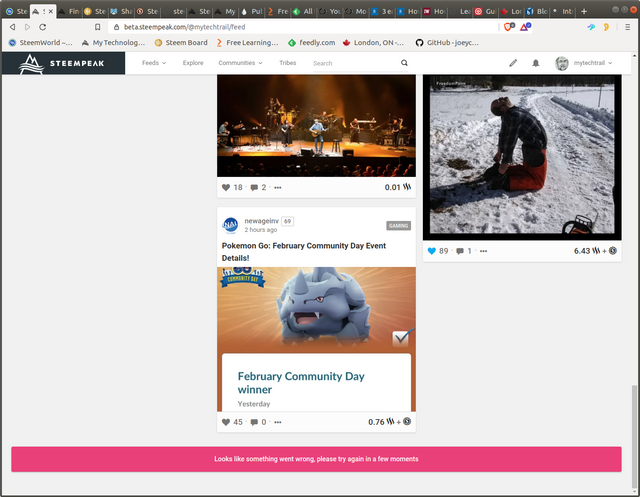View payout 6.43 on the snow post
The image size is (640, 497).
(595, 251)
